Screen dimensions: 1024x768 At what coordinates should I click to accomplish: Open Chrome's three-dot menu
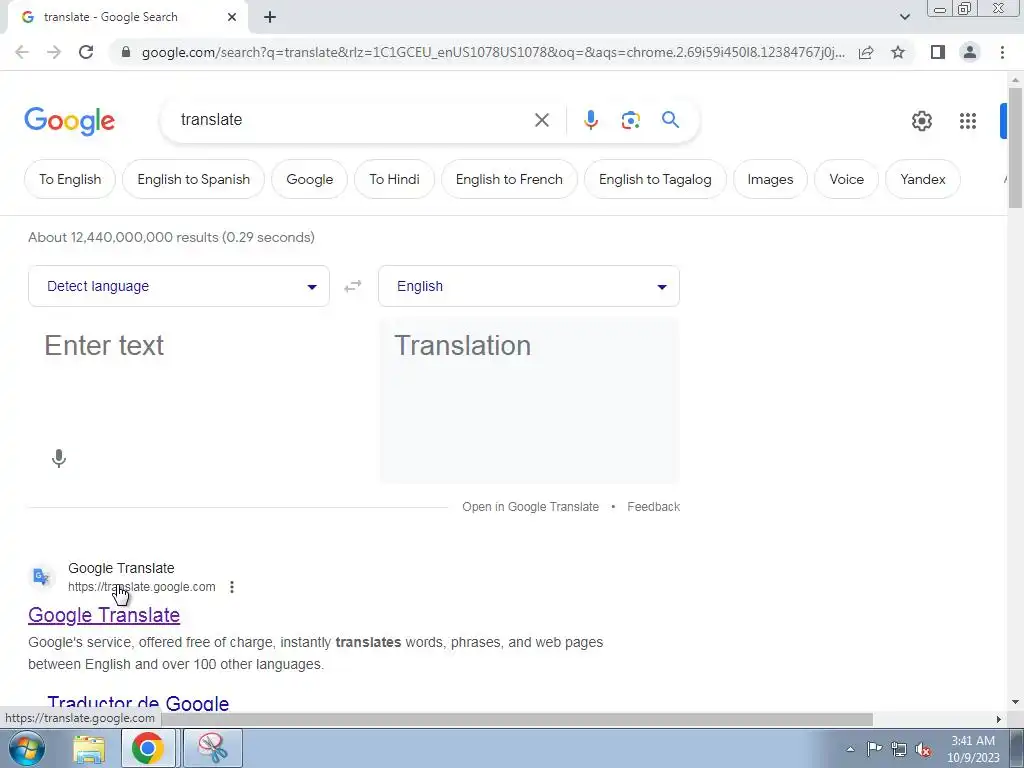(x=1002, y=52)
